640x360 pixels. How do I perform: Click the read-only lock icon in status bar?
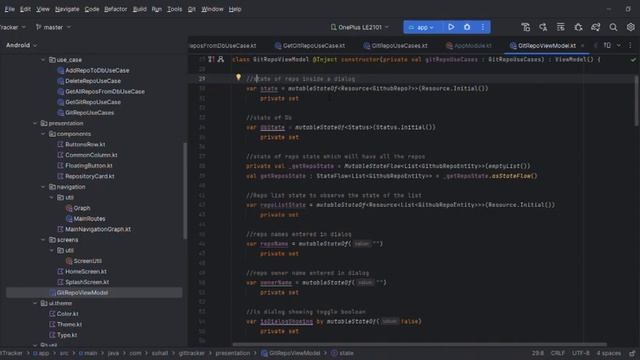pyautogui.click(x=632, y=353)
